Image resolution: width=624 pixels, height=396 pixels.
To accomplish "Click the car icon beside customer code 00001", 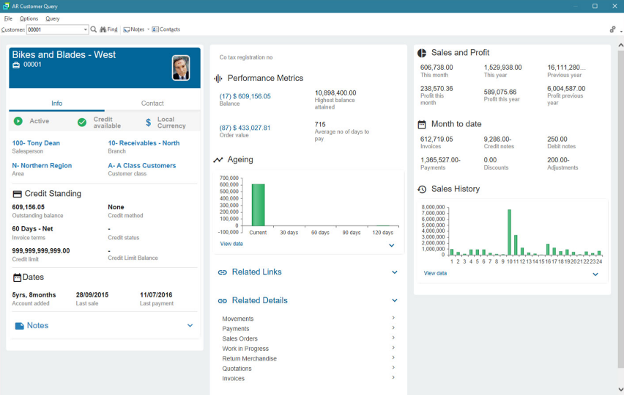I will point(16,65).
